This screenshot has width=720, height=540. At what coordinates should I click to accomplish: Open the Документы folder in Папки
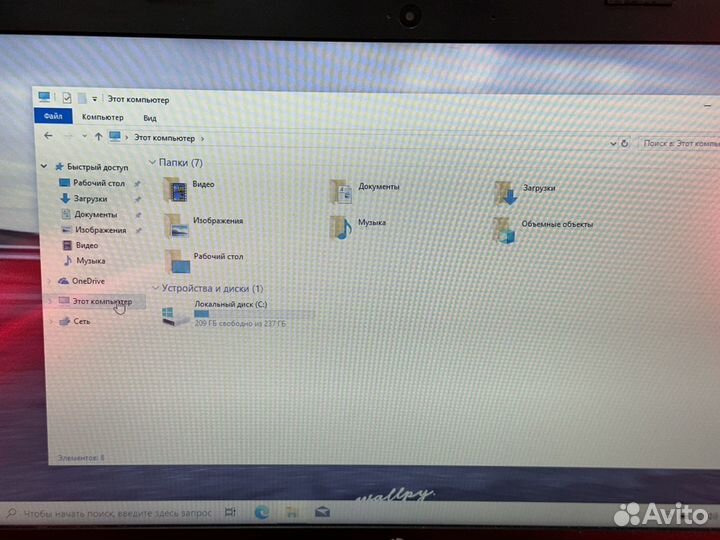point(365,191)
